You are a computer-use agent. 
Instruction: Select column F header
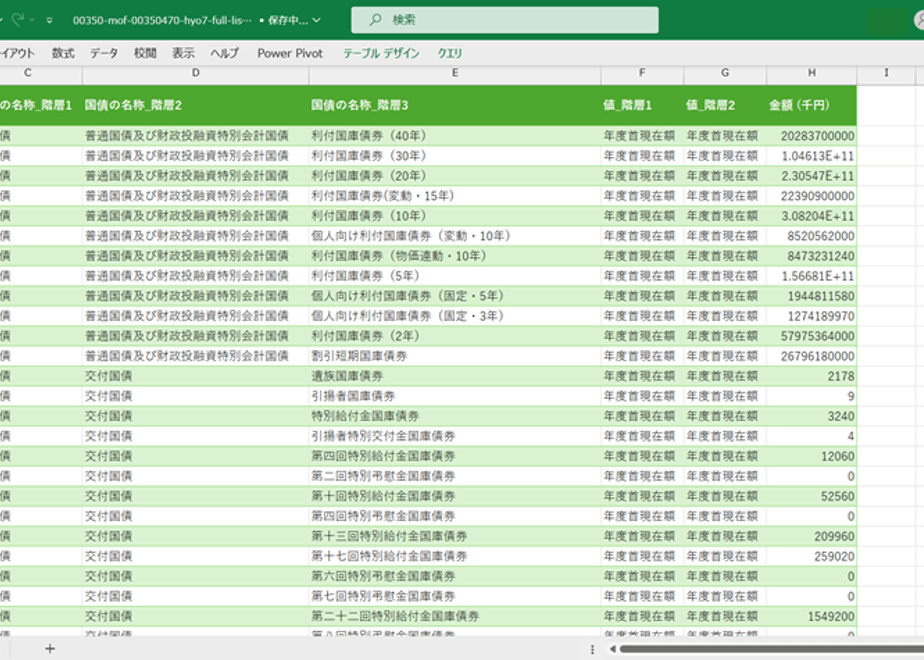pyautogui.click(x=642, y=73)
